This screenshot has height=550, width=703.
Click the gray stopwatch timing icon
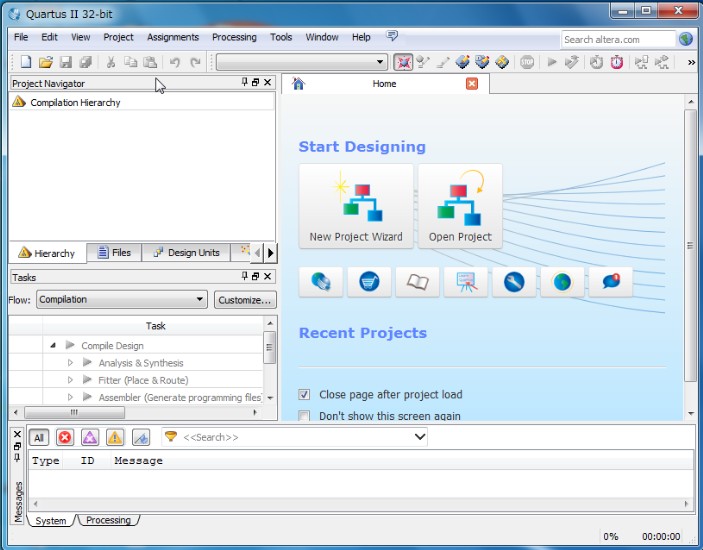click(x=596, y=62)
